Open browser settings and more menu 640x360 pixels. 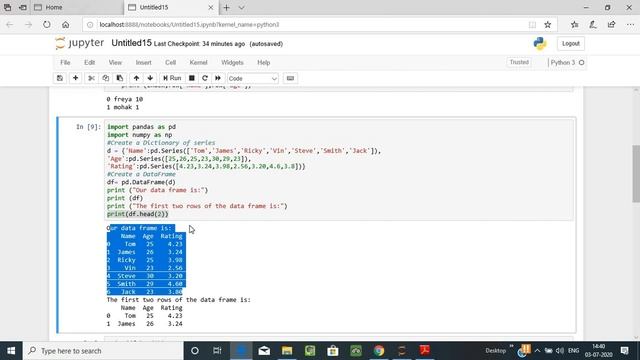coord(630,24)
